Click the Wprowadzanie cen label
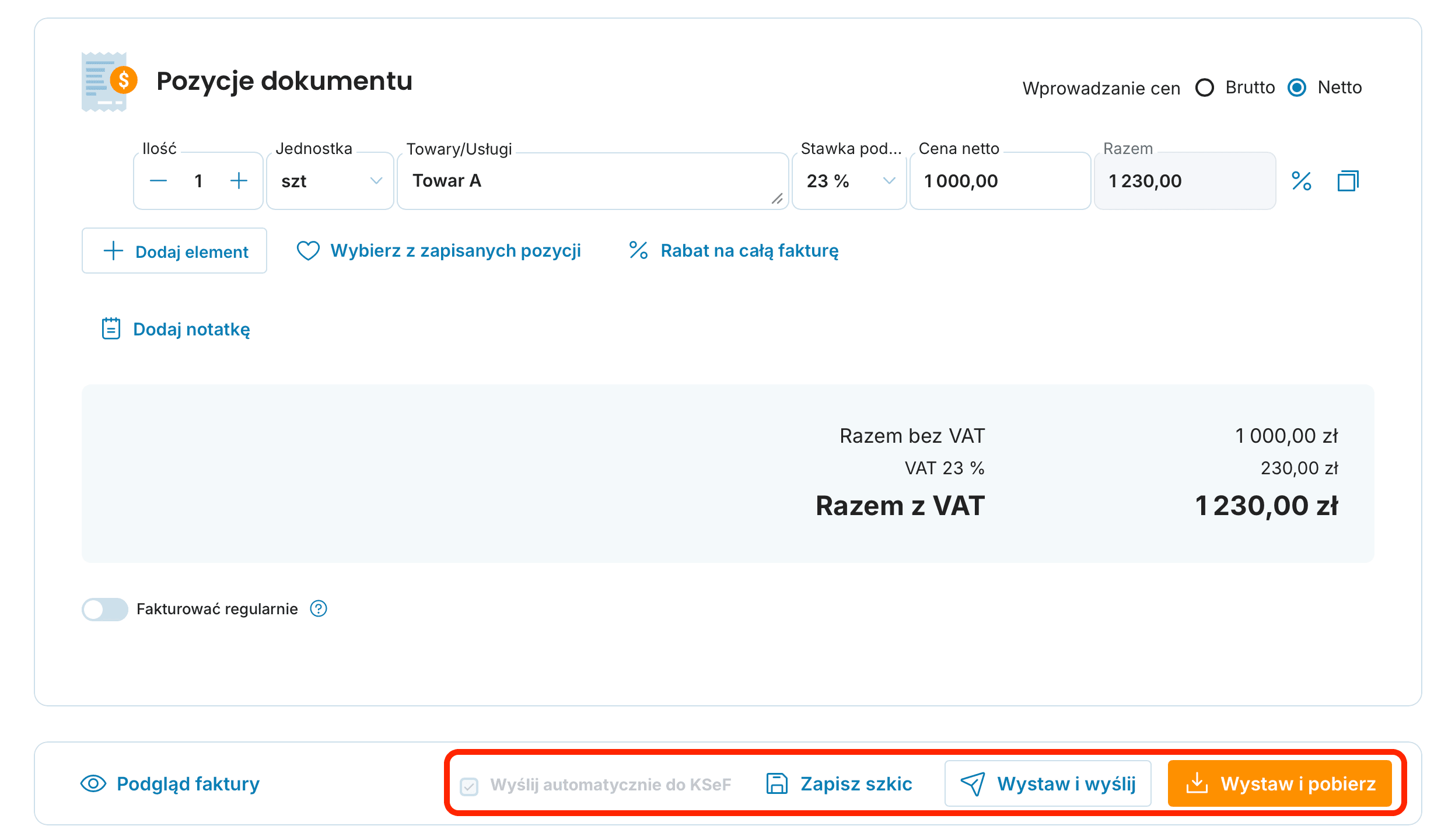Image resolution: width=1455 pixels, height=840 pixels. tap(1101, 88)
